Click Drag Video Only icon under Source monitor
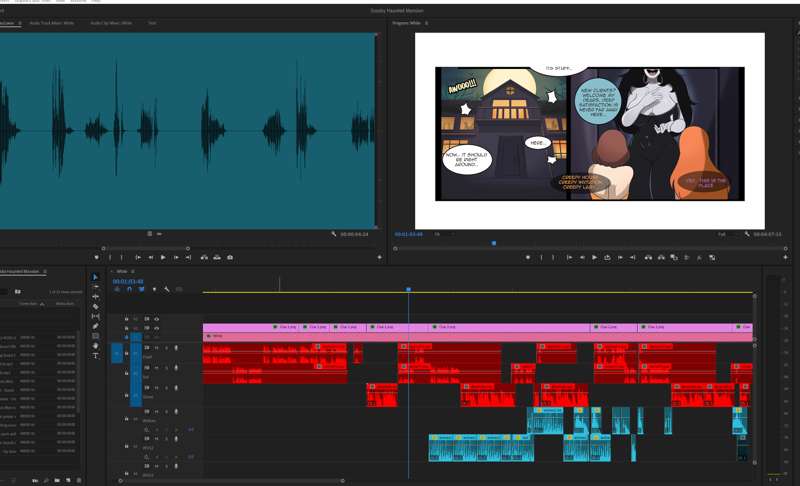Image resolution: width=800 pixels, height=486 pixels. [149, 234]
